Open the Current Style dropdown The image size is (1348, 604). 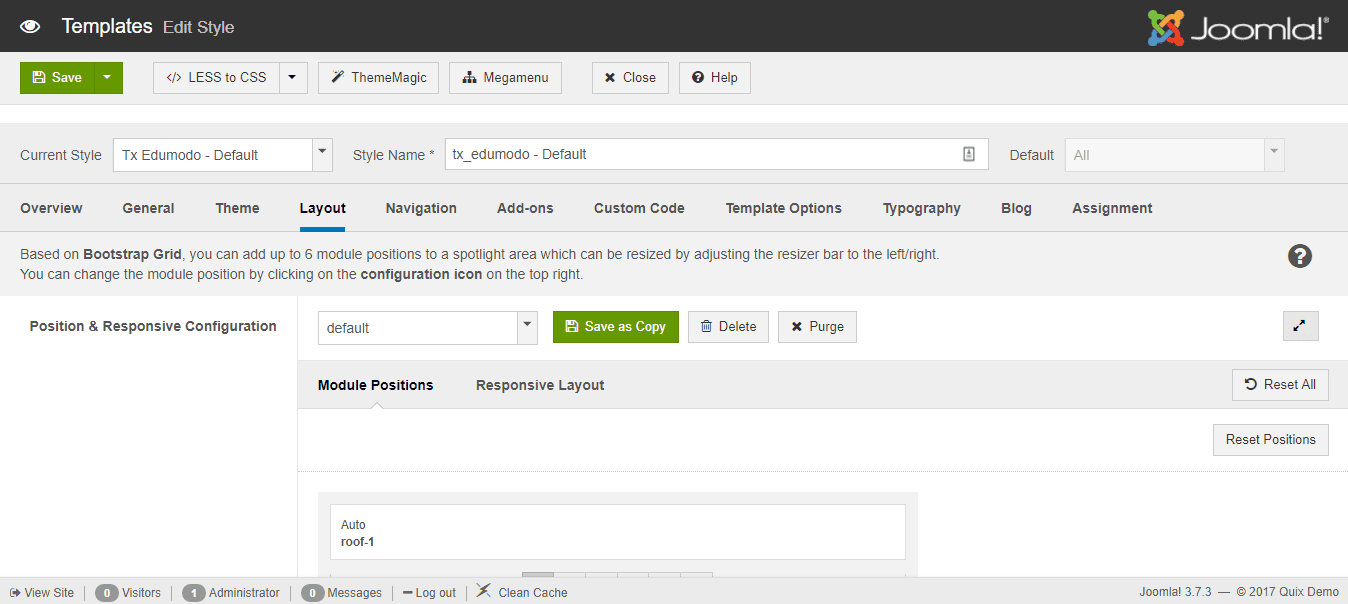(320, 154)
